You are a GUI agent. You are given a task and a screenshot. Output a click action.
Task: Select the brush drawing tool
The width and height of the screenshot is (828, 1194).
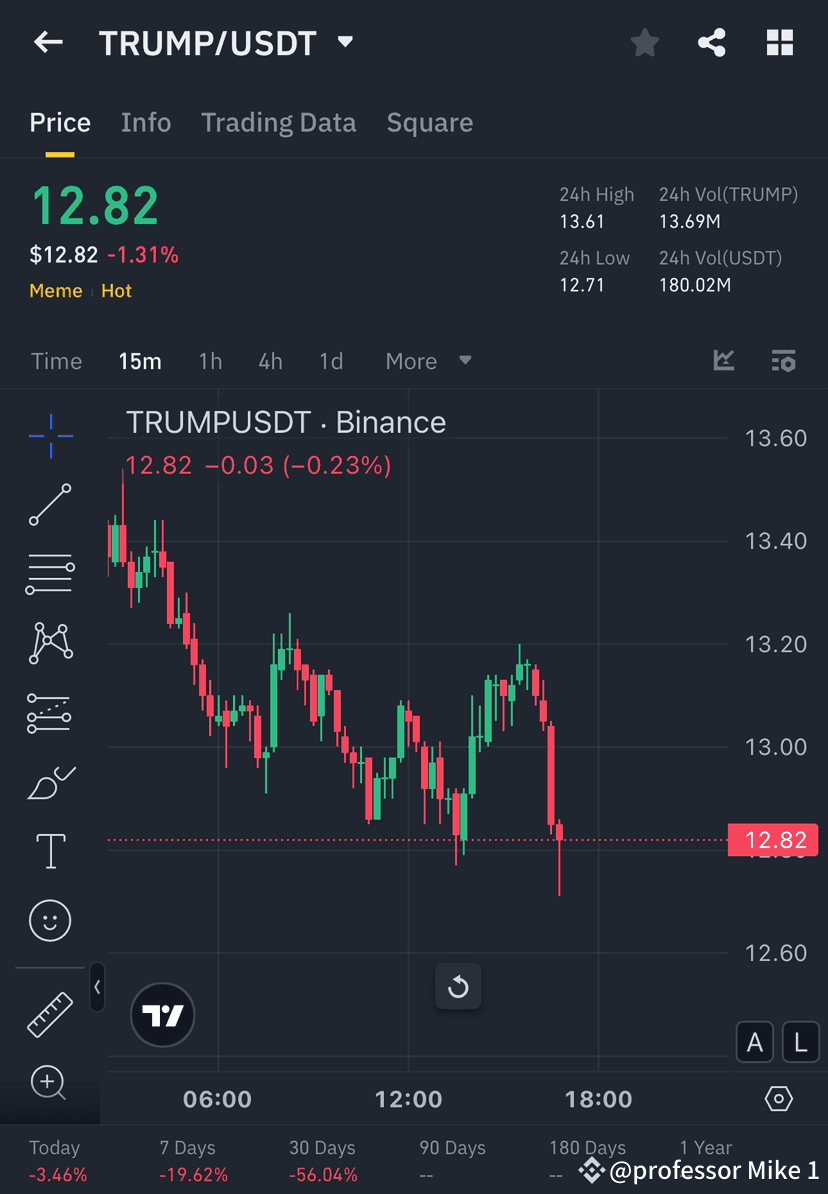50,782
